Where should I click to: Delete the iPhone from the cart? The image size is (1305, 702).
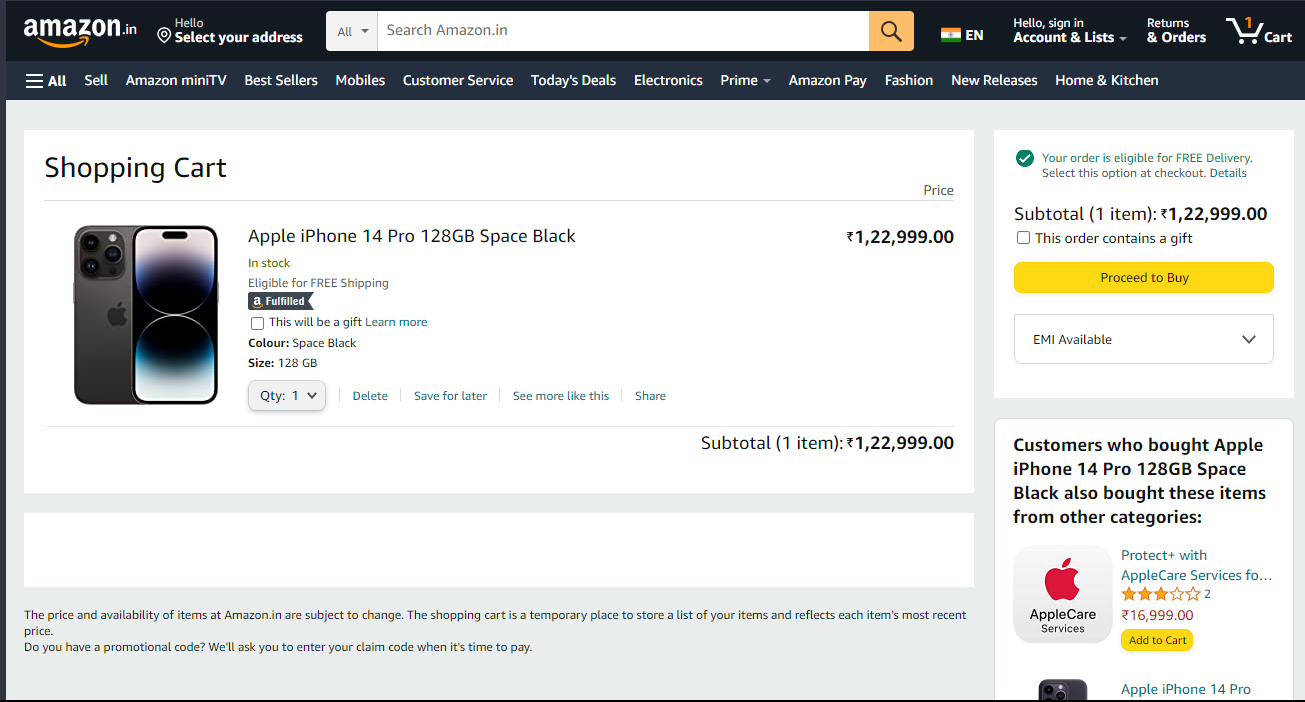(x=370, y=396)
